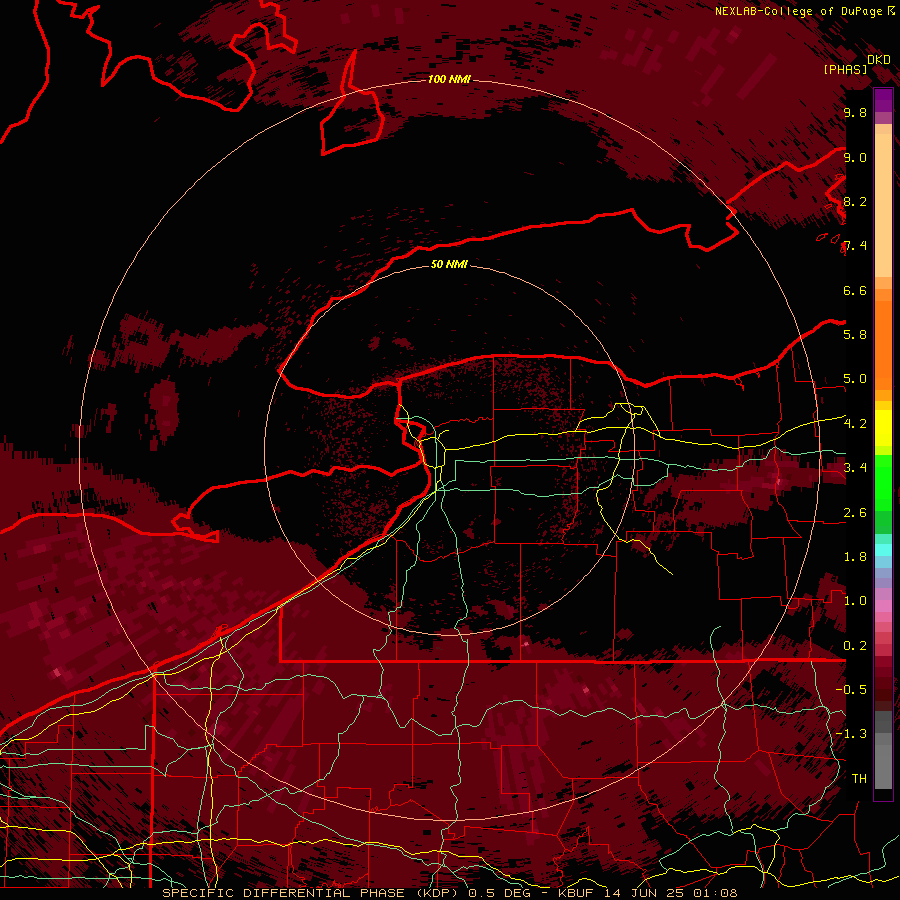Click the 1.0 scale value
The height and width of the screenshot is (900, 900).
tap(855, 601)
